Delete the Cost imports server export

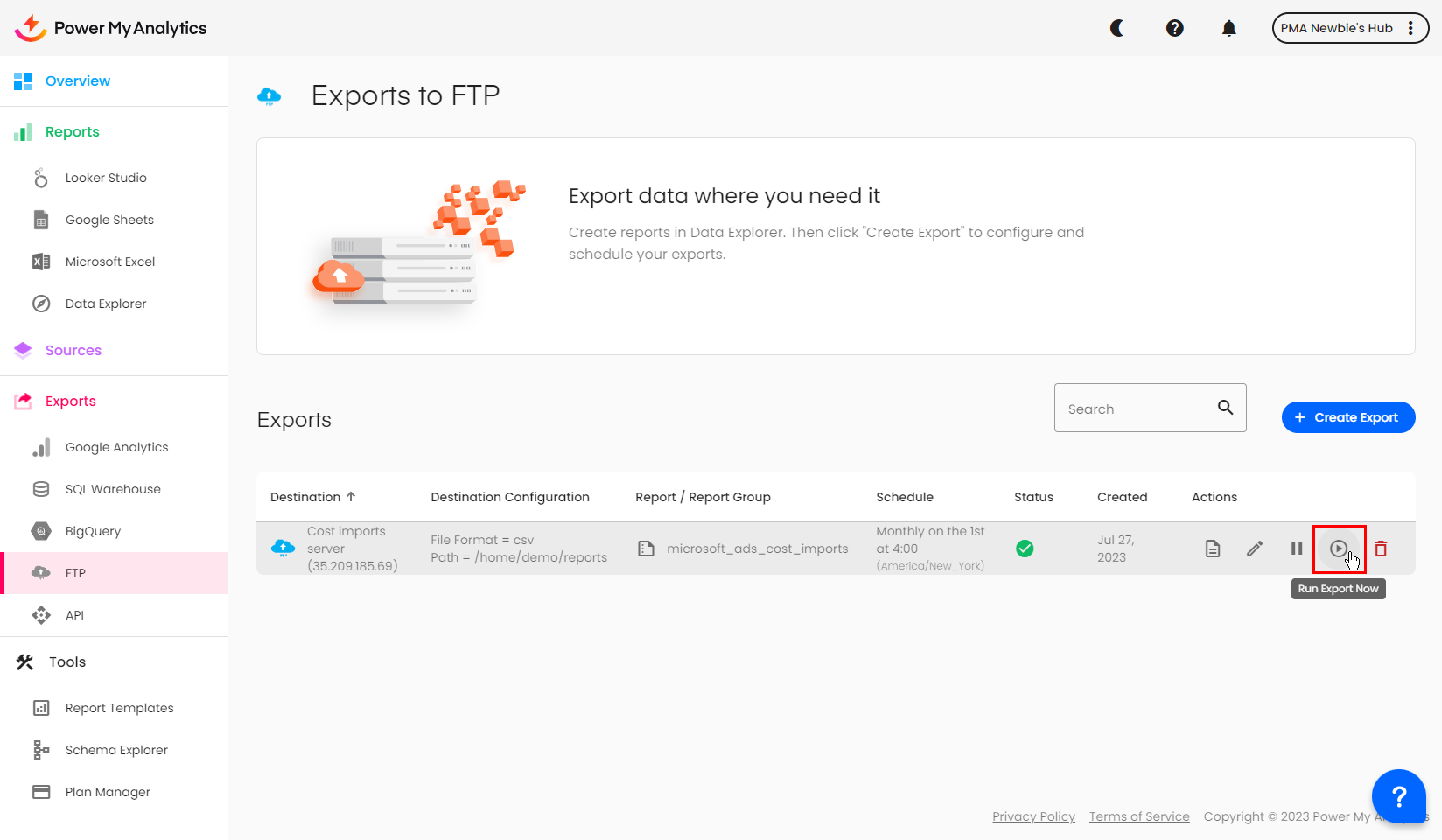tap(1381, 549)
